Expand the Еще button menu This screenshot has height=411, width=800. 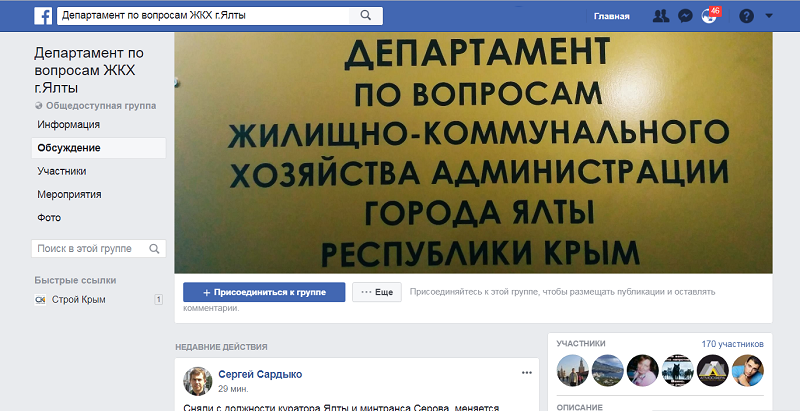click(377, 292)
